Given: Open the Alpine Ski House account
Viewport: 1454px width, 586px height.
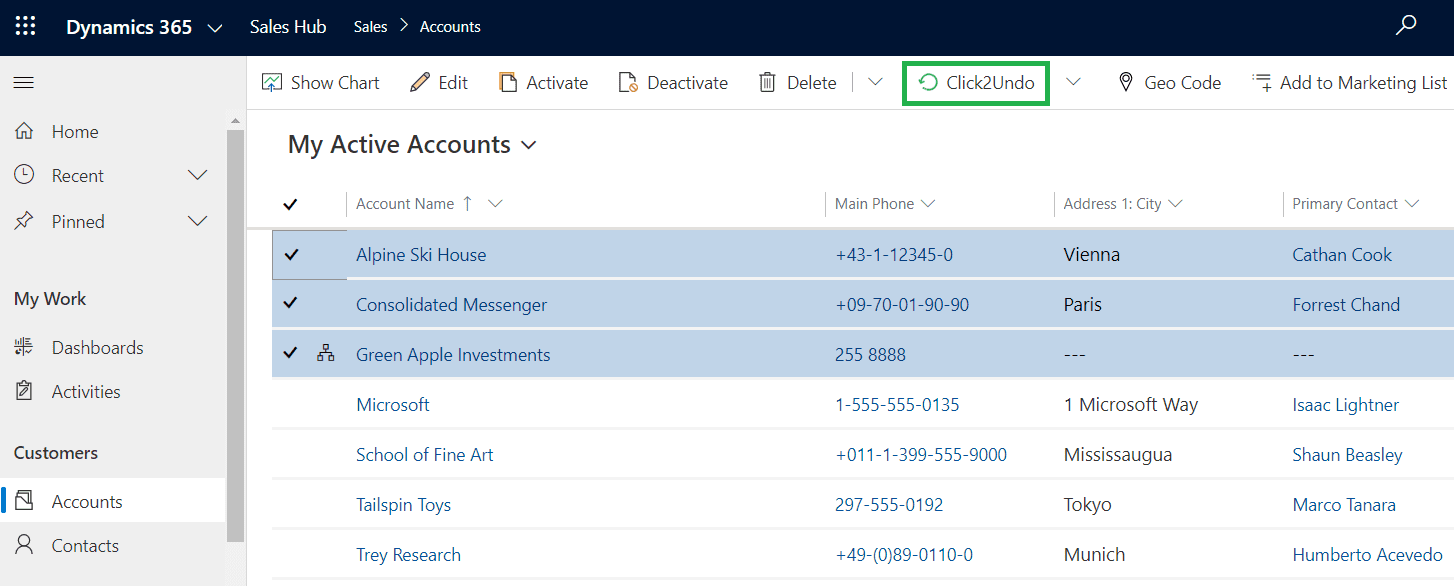Looking at the screenshot, I should [x=421, y=255].
